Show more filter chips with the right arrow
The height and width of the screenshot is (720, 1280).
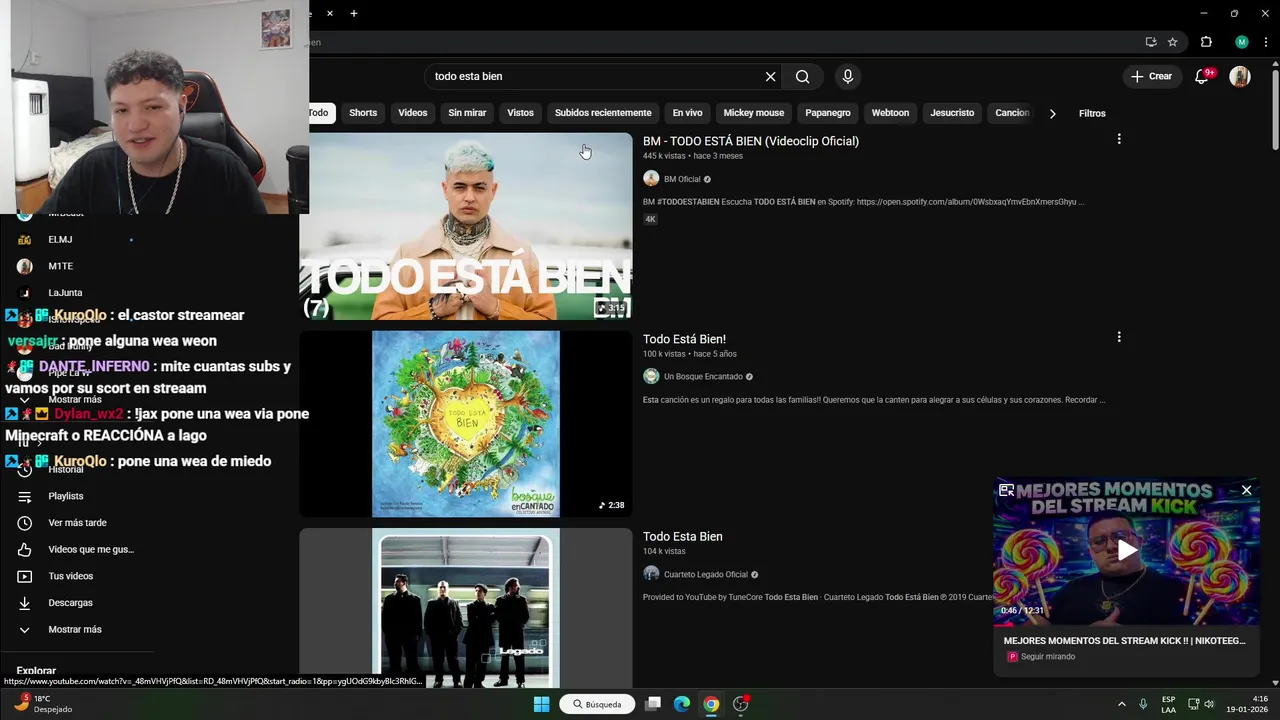[x=1052, y=113]
